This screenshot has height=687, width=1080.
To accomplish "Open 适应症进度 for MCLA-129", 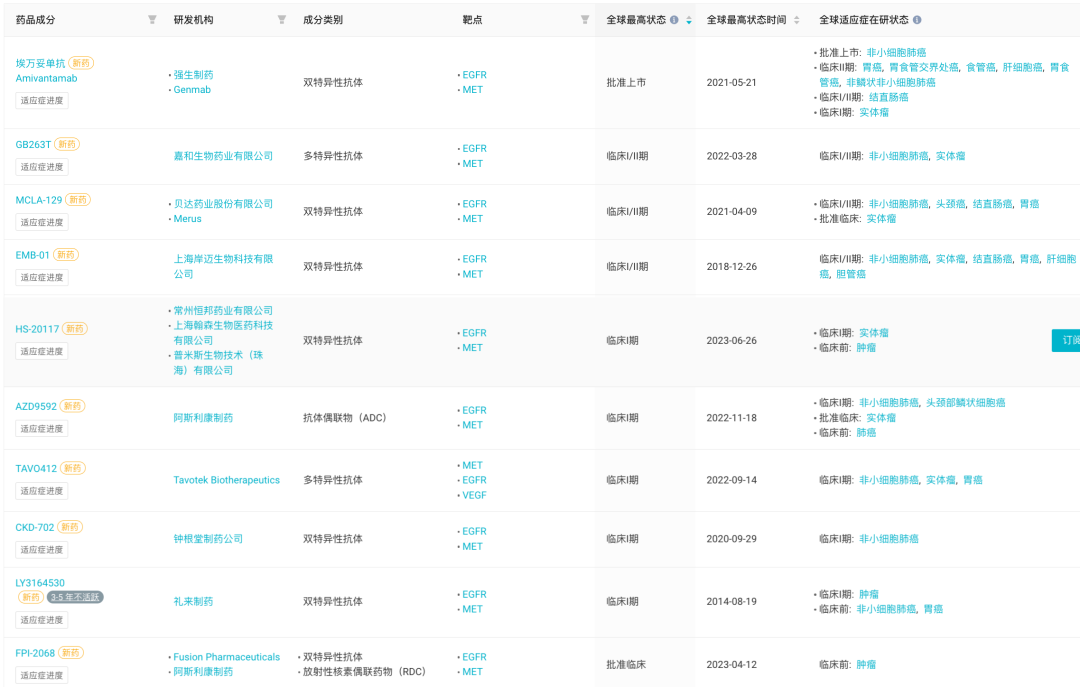I will tap(42, 222).
